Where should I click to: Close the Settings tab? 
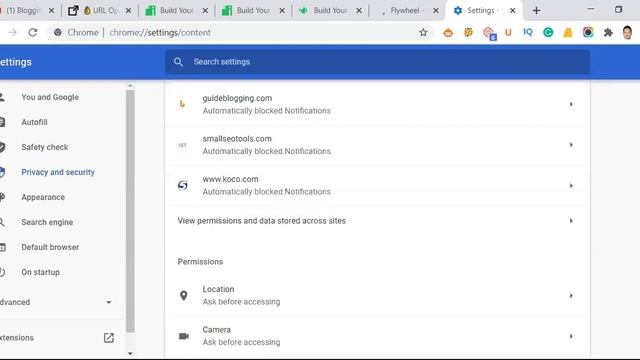(513, 11)
